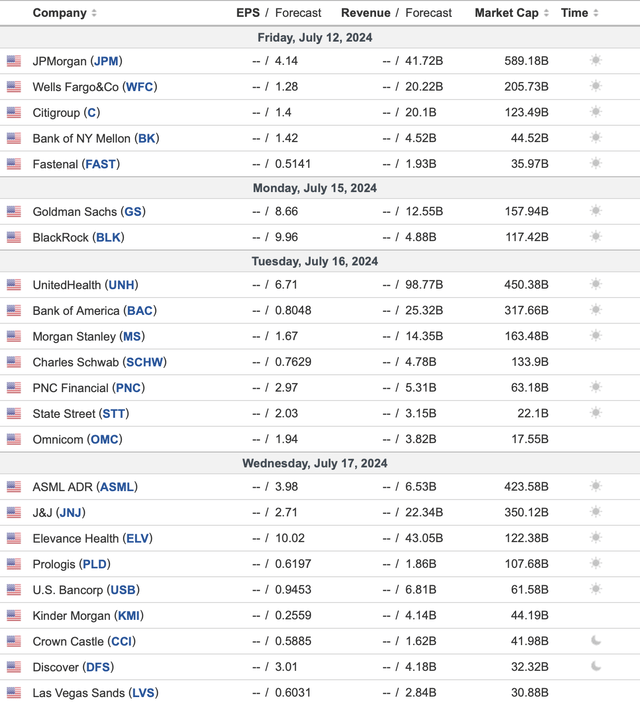Click the sun time icon for UnitedHealth
This screenshot has height=705, width=640.
[595, 284]
